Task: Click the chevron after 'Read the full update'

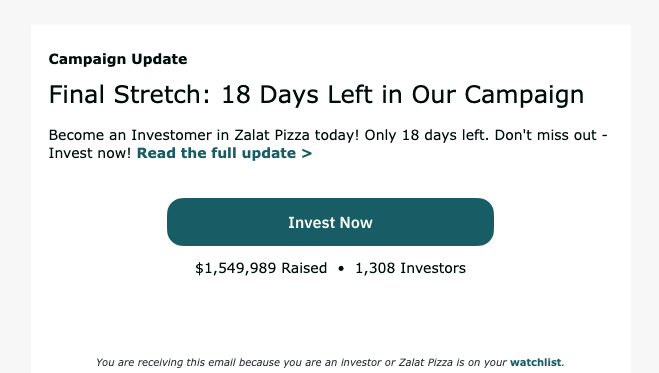Action: pos(307,153)
